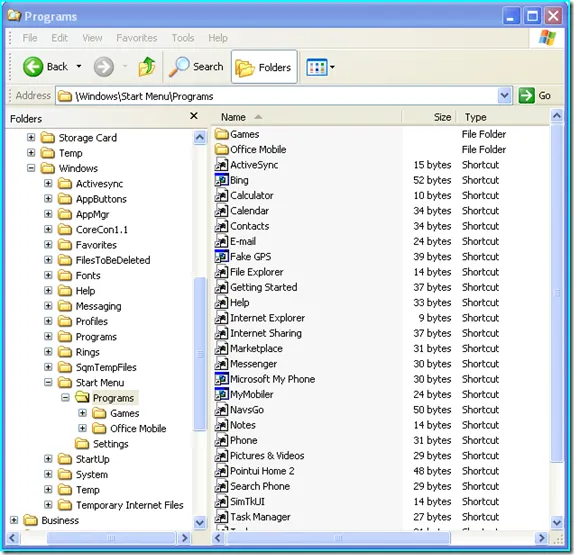Toggle the Folders pane button
The width and height of the screenshot is (574, 555).
click(264, 67)
